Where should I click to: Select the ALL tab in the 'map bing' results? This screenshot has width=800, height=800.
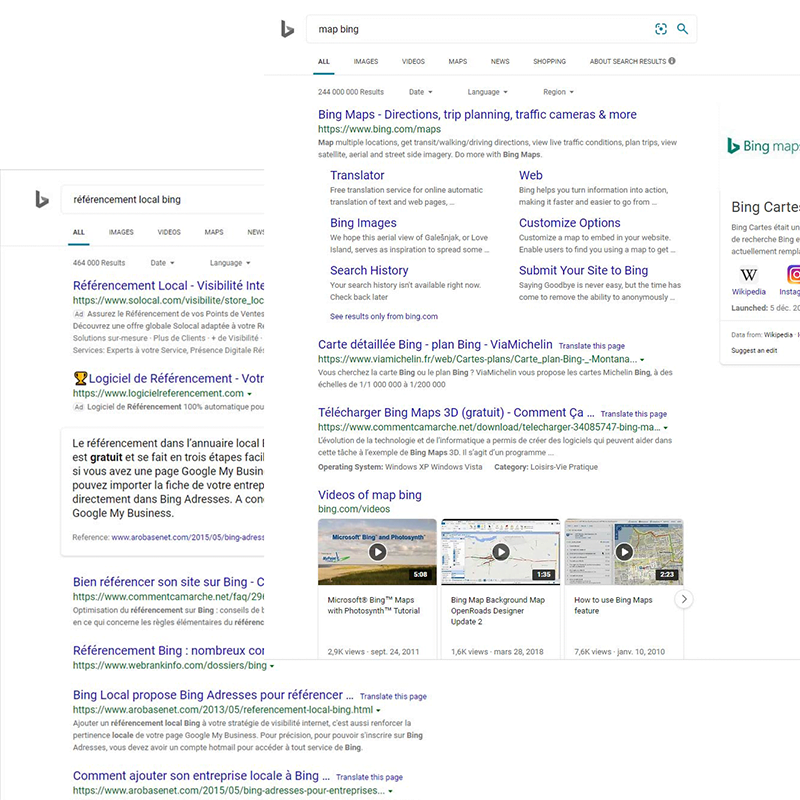tap(324, 62)
